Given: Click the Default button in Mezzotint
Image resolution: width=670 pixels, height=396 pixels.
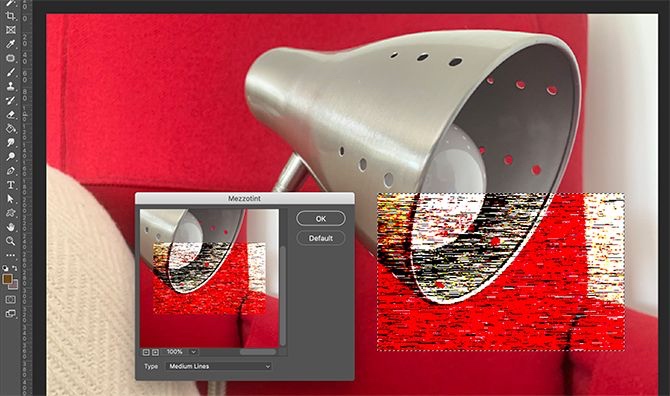Looking at the screenshot, I should click(320, 238).
